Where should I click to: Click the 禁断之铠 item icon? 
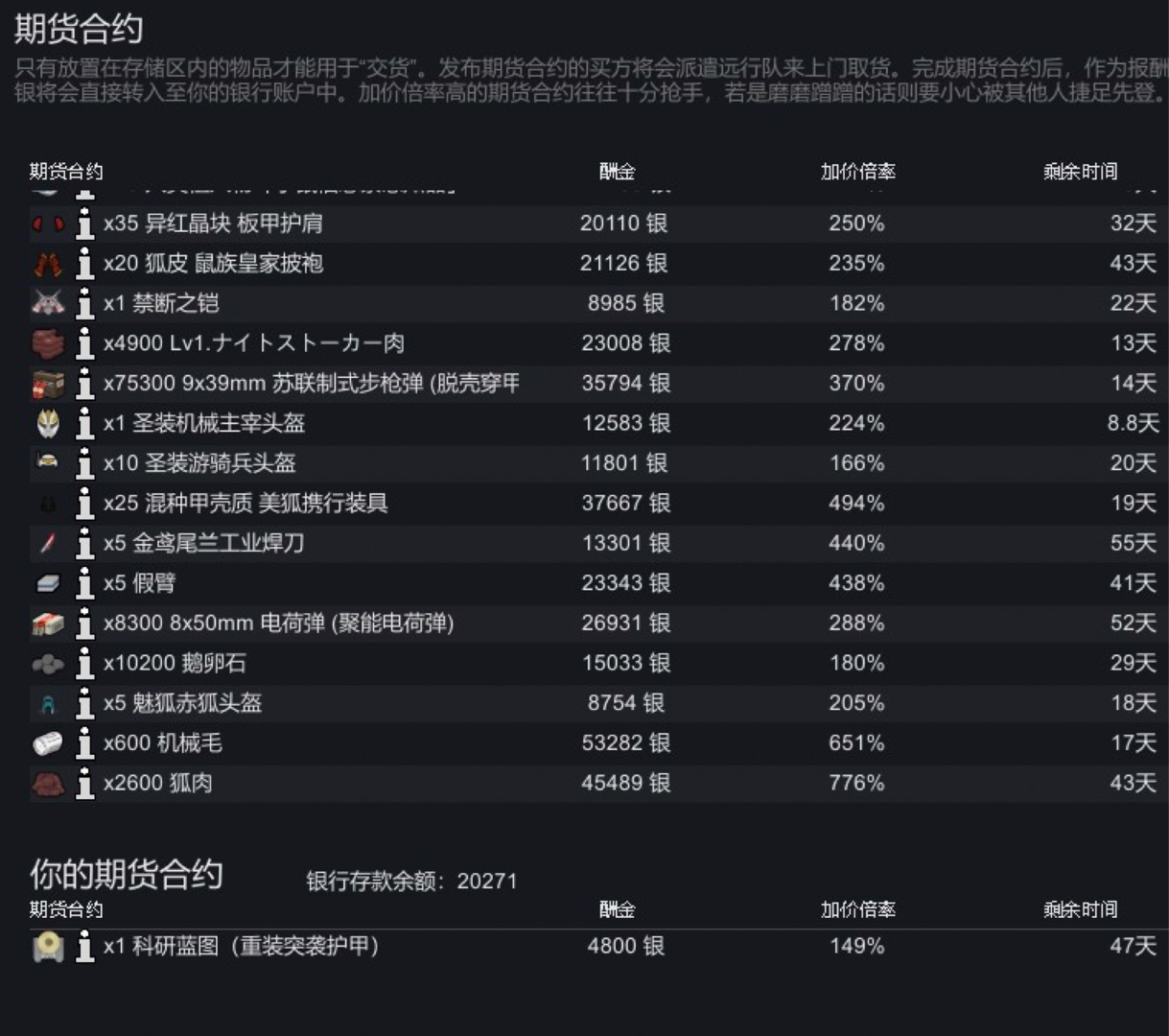point(48,303)
